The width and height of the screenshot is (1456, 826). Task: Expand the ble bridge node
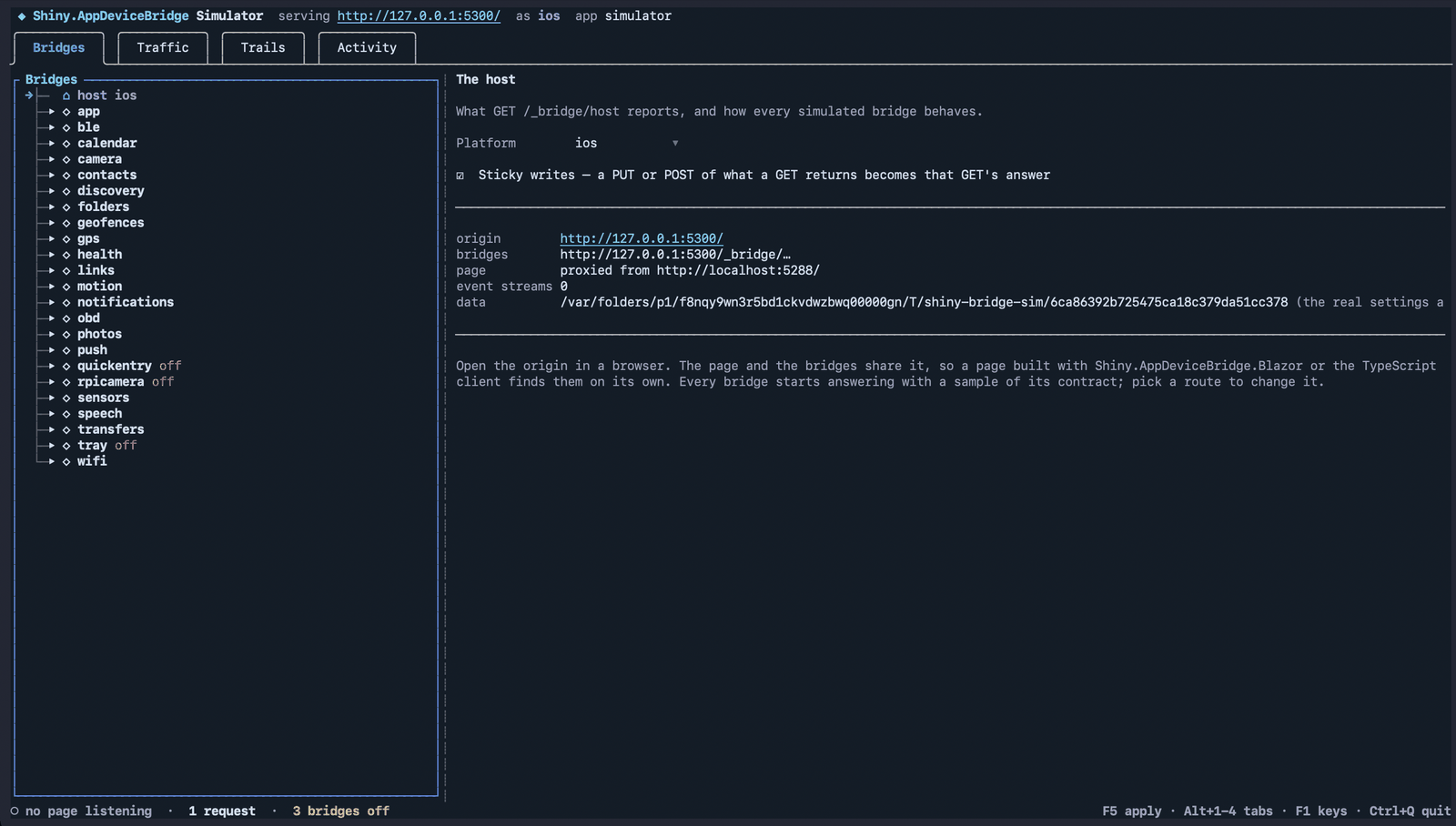click(x=52, y=127)
